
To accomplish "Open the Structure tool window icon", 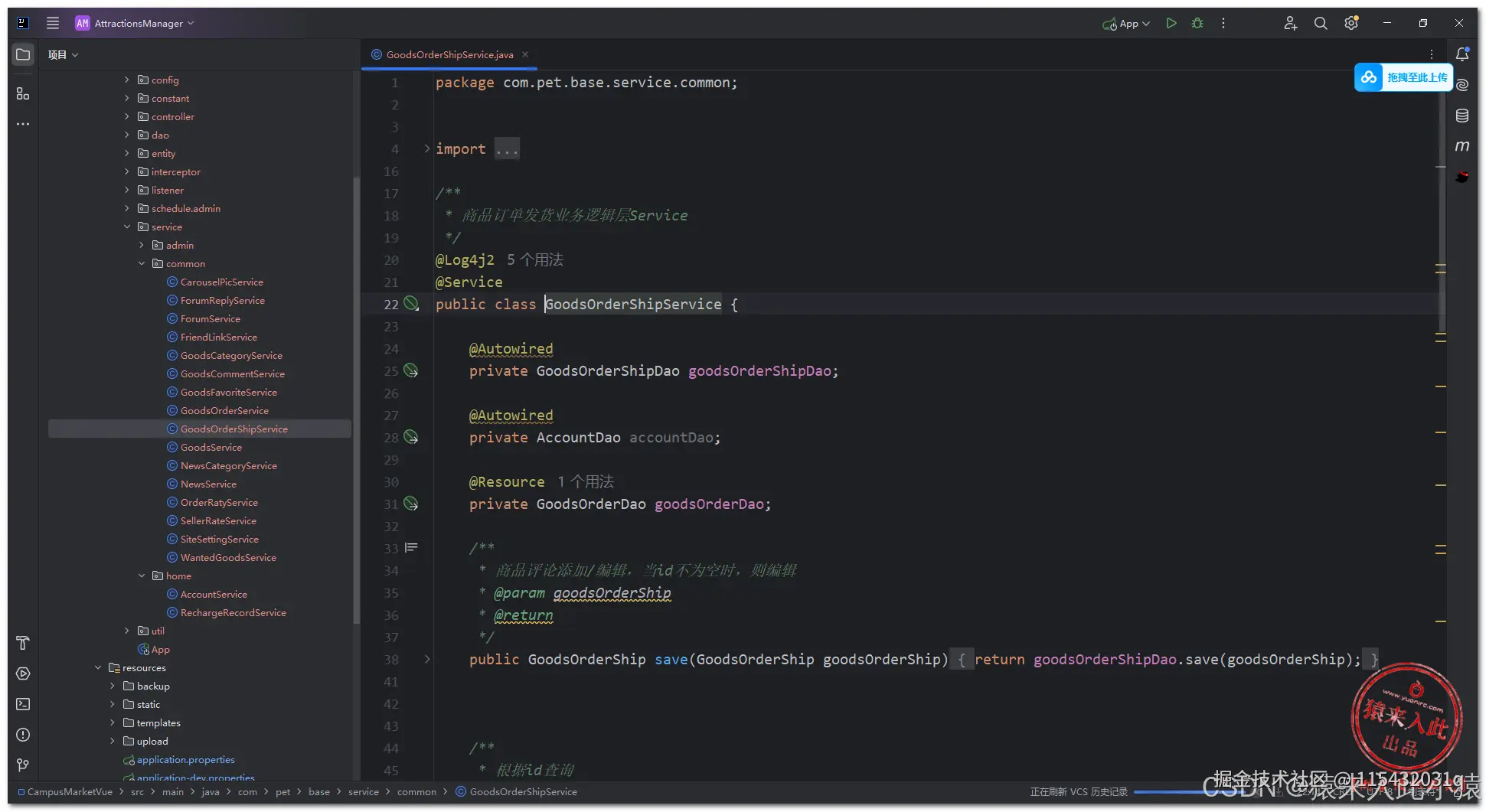I will click(x=23, y=93).
